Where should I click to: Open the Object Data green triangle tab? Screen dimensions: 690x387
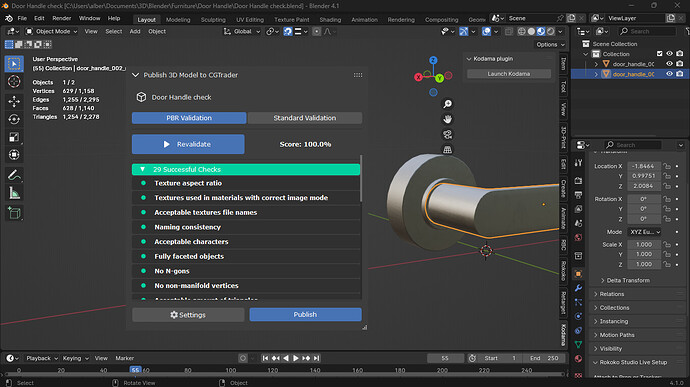[x=579, y=344]
